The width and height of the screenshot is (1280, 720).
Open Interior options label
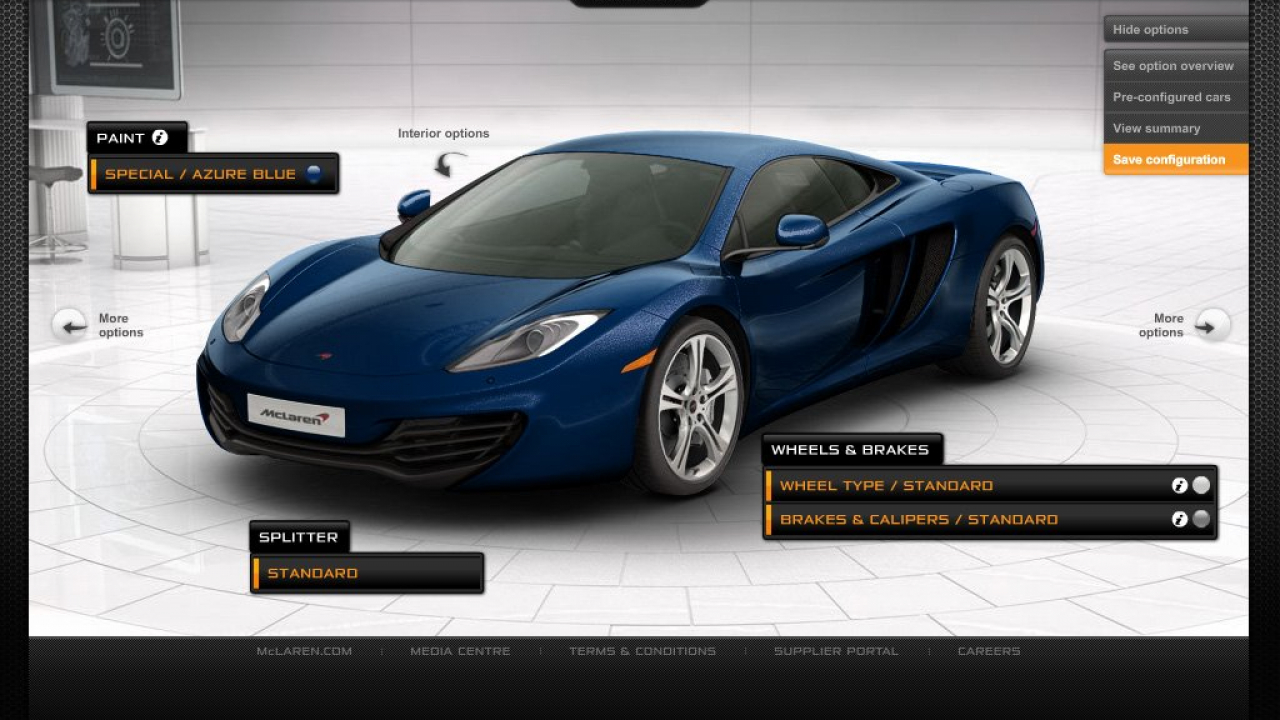[443, 133]
